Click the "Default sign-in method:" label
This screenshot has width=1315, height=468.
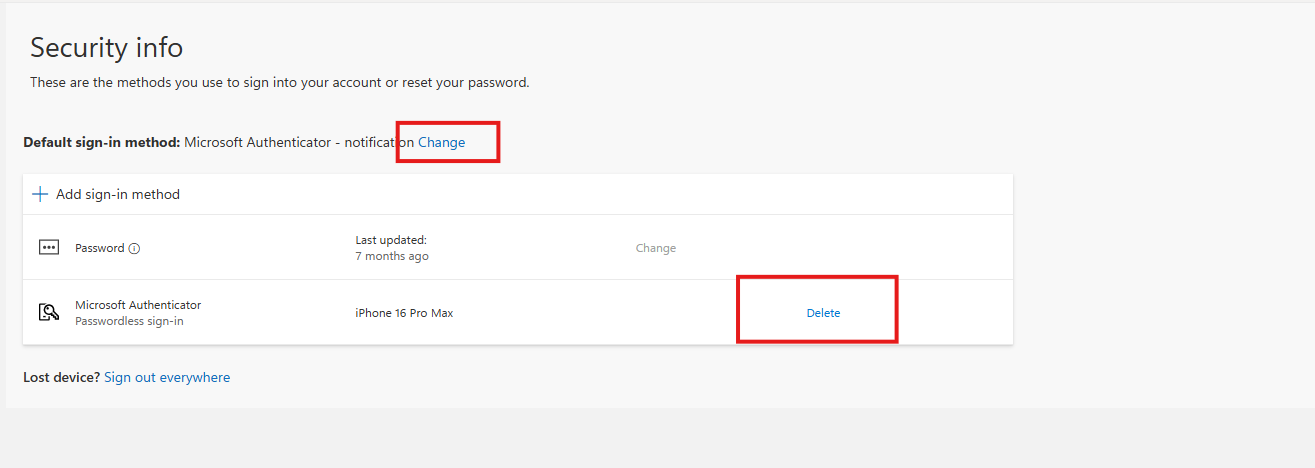click(101, 143)
